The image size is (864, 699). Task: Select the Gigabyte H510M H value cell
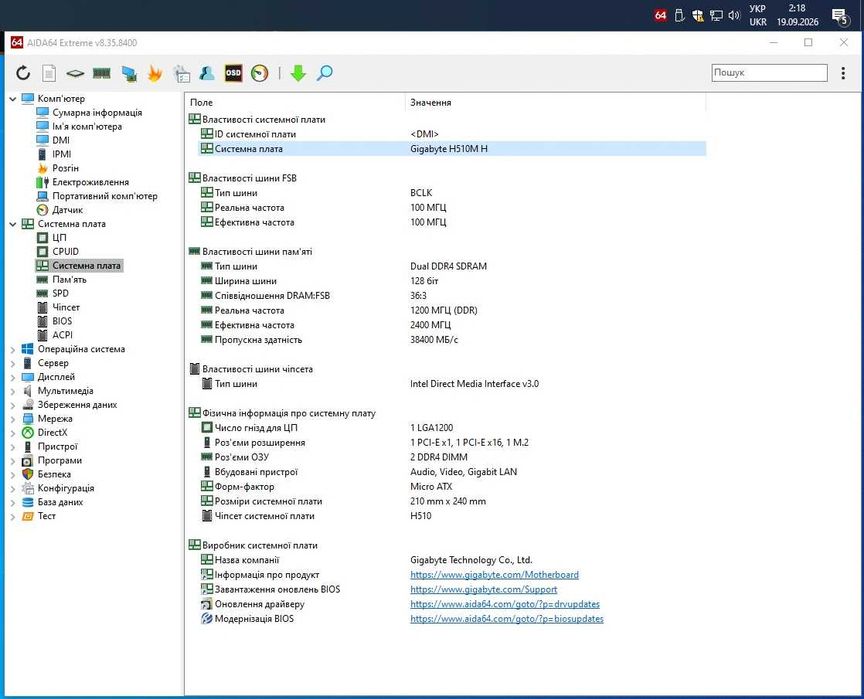[x=449, y=149]
